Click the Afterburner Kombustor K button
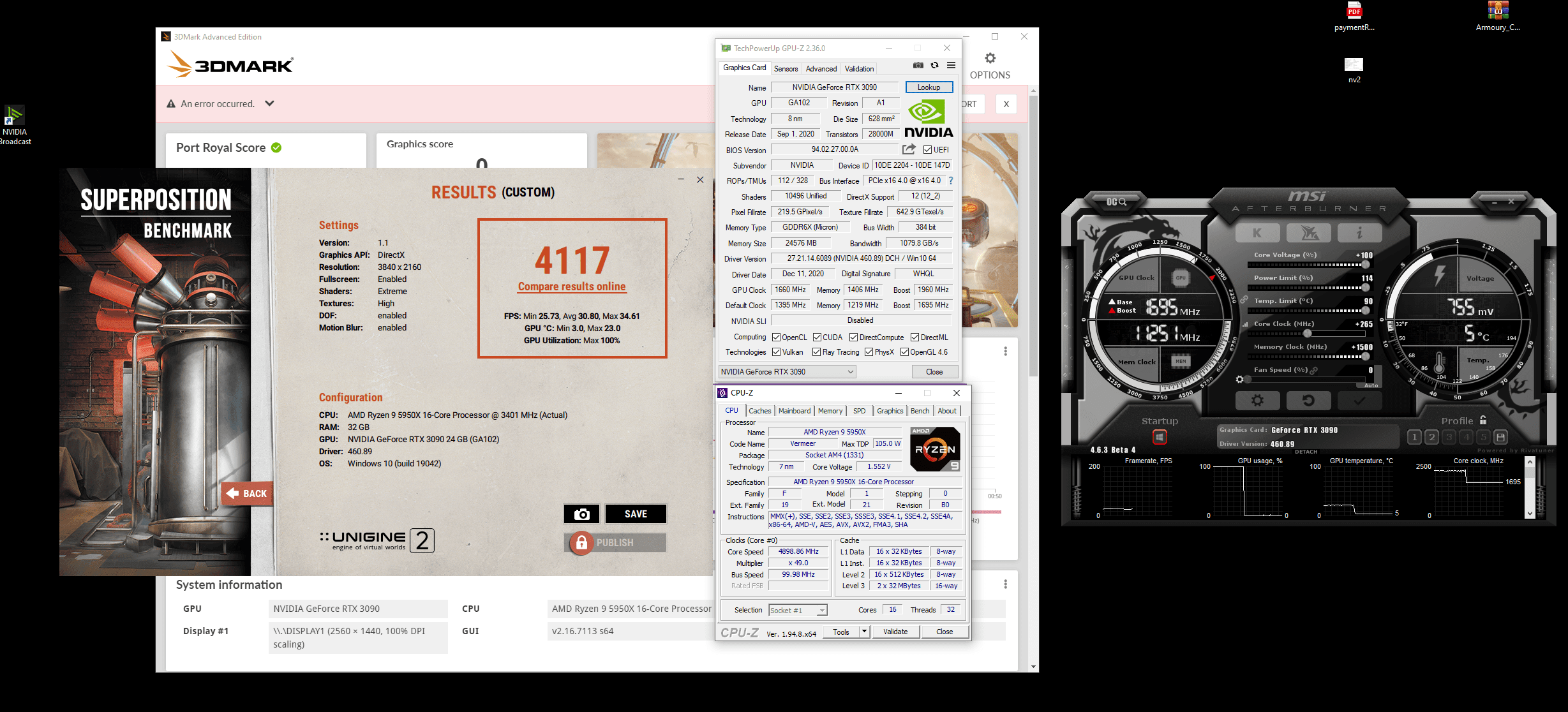Image resolution: width=1568 pixels, height=712 pixels. point(1257,233)
